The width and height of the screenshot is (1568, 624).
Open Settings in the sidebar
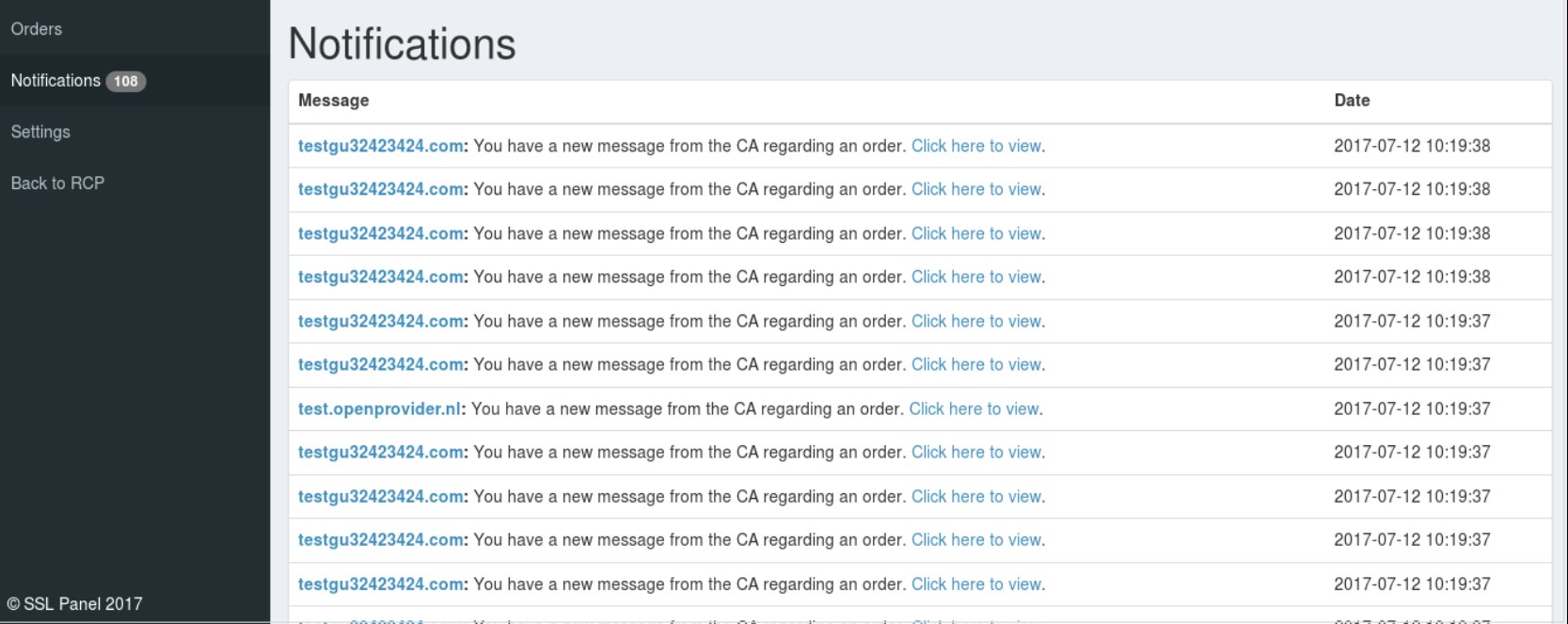coord(40,132)
